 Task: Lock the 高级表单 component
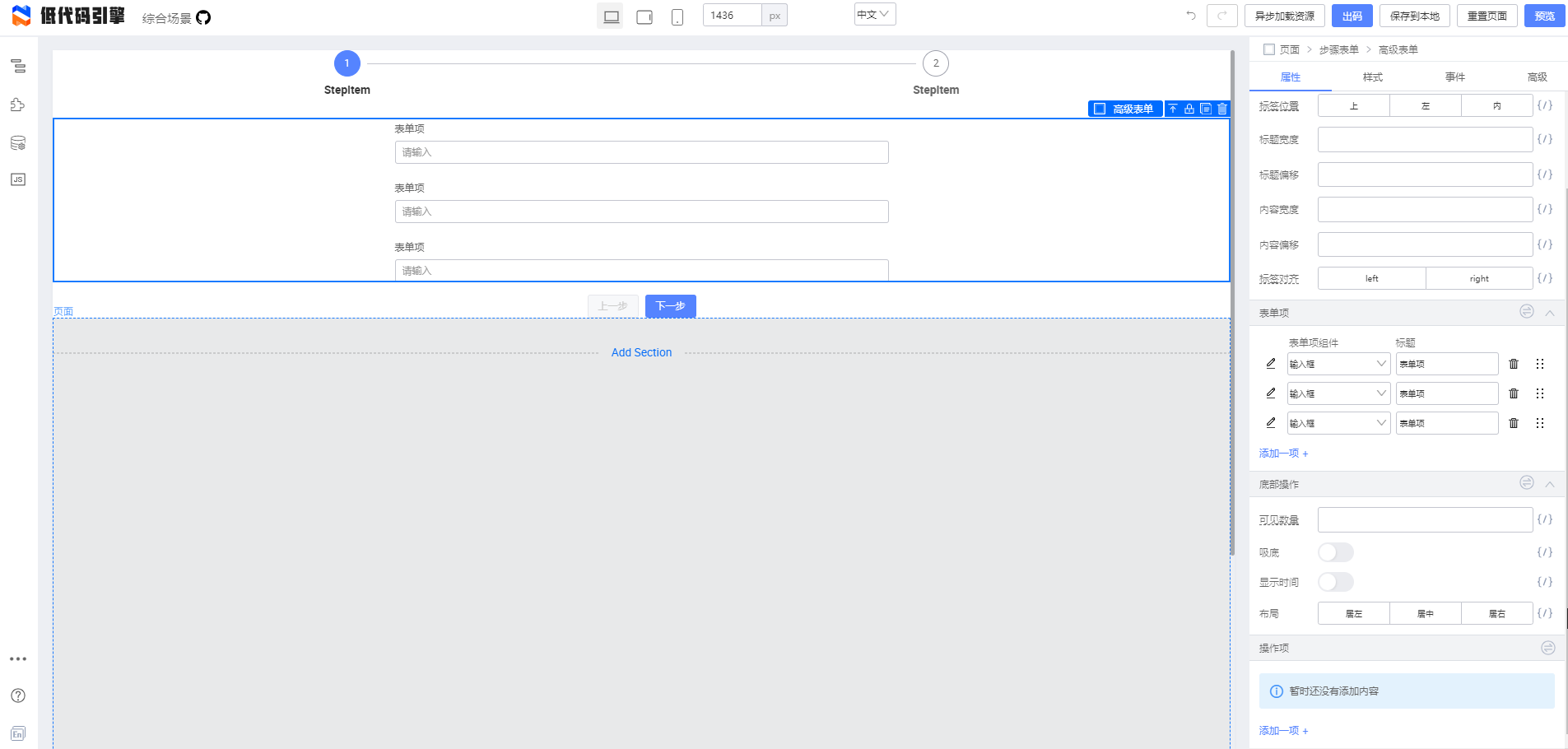click(1189, 109)
